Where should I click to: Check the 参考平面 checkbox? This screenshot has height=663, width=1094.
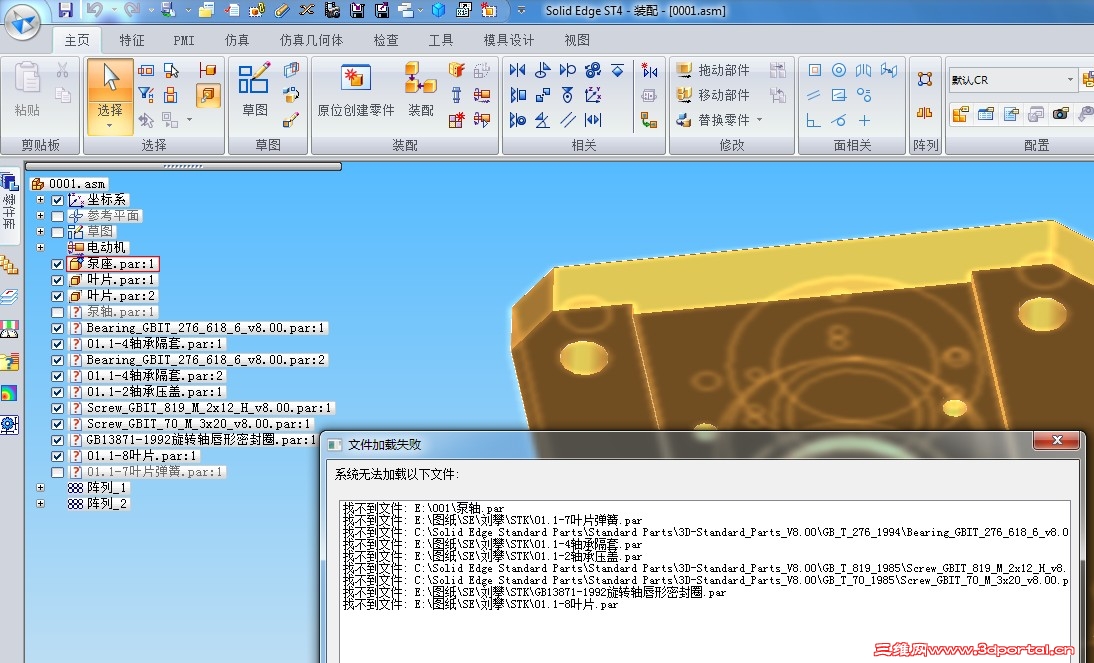[57, 216]
